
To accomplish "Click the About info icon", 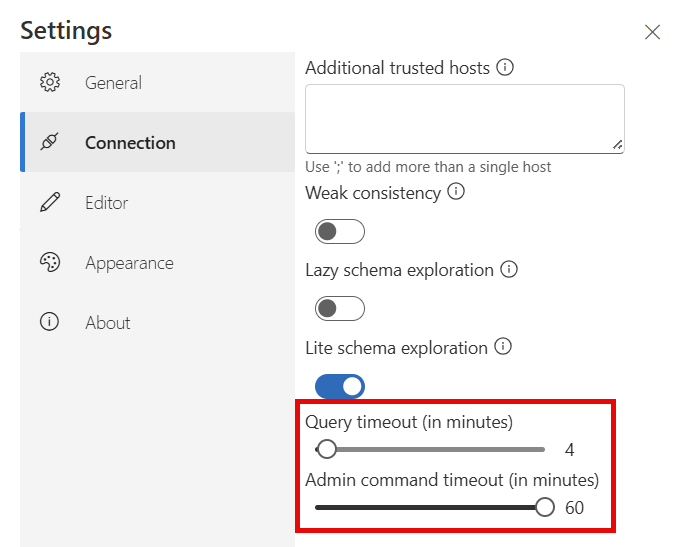I will [49, 323].
